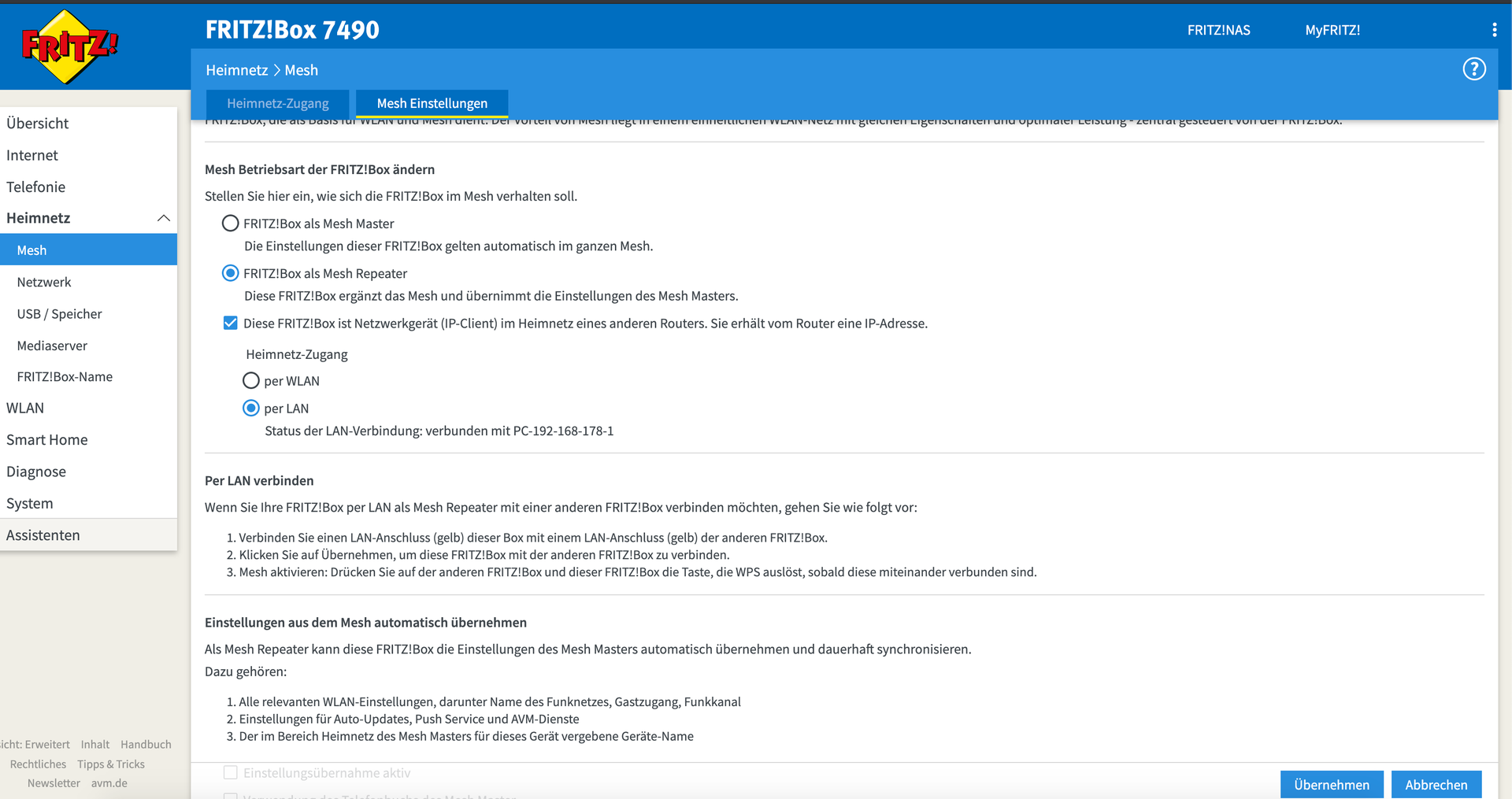
Task: Go to the Smart Home menu
Action: [x=47, y=440]
